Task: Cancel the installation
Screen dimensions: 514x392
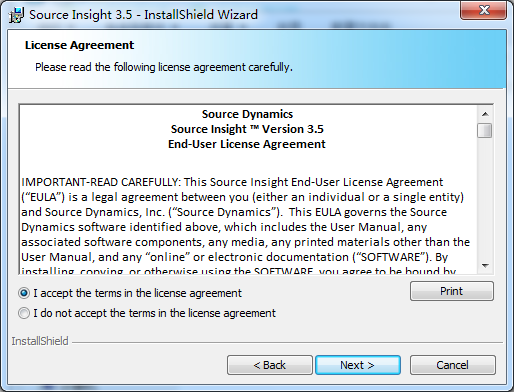Action: tap(452, 365)
